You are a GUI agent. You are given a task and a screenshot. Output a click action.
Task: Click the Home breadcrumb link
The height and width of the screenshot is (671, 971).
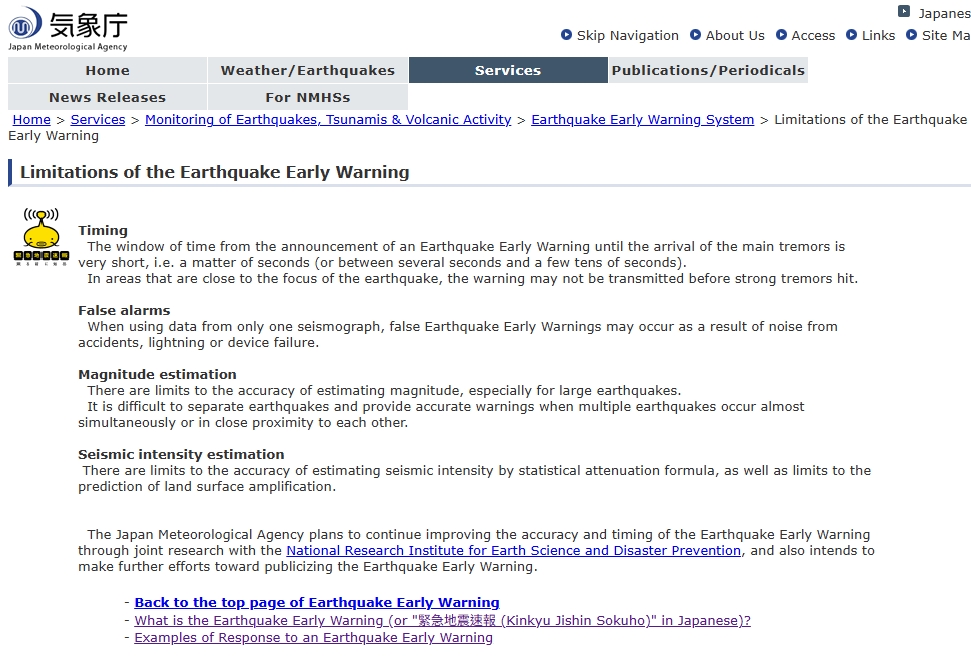coord(31,120)
